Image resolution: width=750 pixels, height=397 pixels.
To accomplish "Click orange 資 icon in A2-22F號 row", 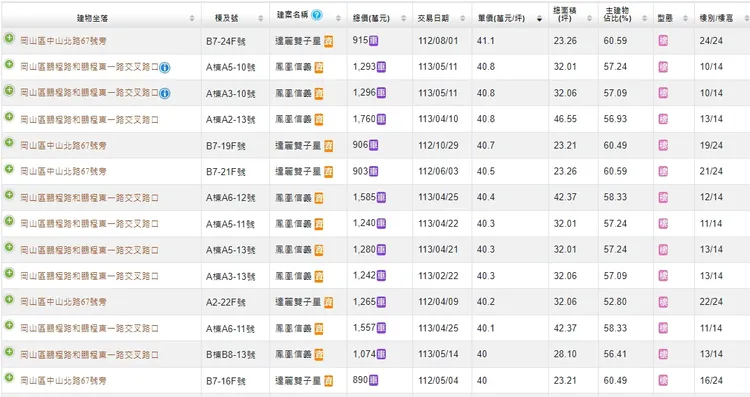I will (x=329, y=302).
